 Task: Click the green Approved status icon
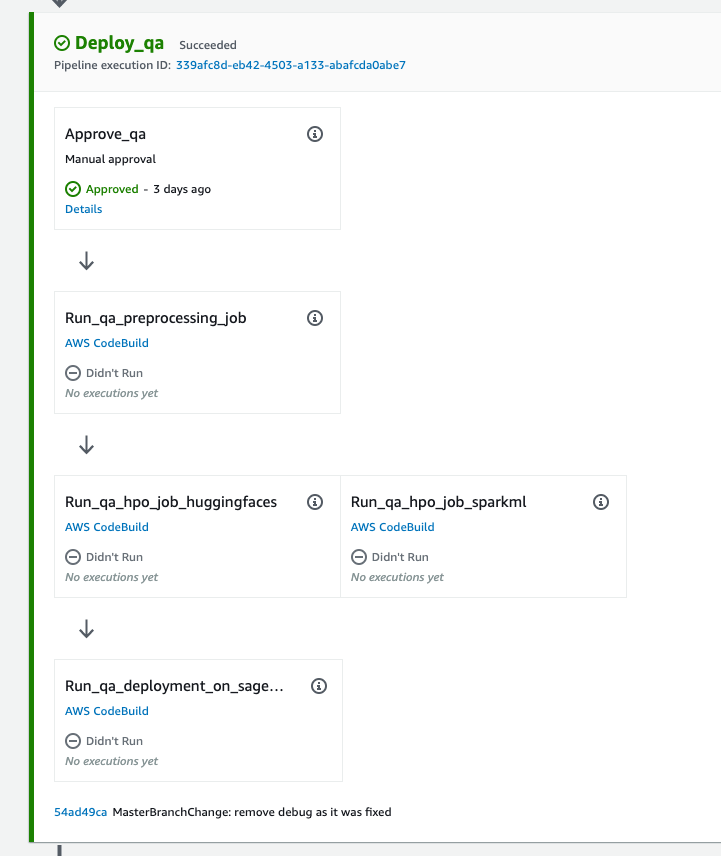tap(73, 189)
